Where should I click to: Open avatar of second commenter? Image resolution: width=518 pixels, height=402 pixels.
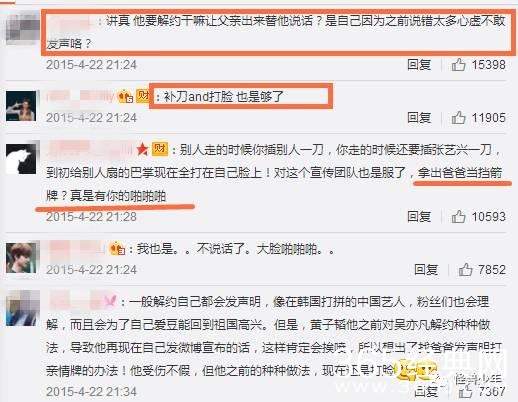tap(21, 106)
